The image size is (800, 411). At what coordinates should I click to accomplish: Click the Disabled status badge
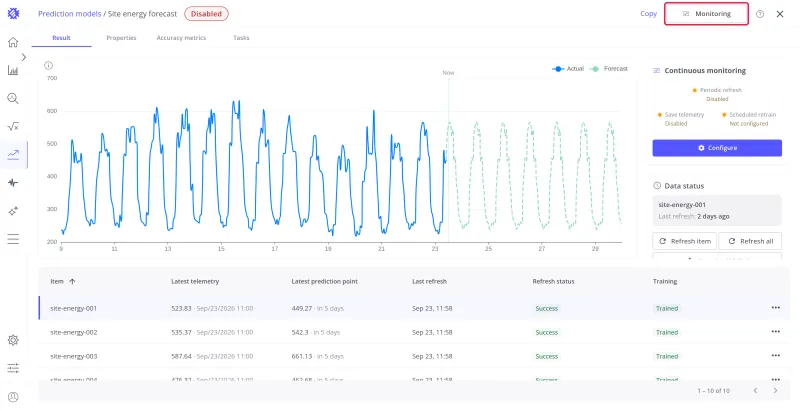[206, 14]
